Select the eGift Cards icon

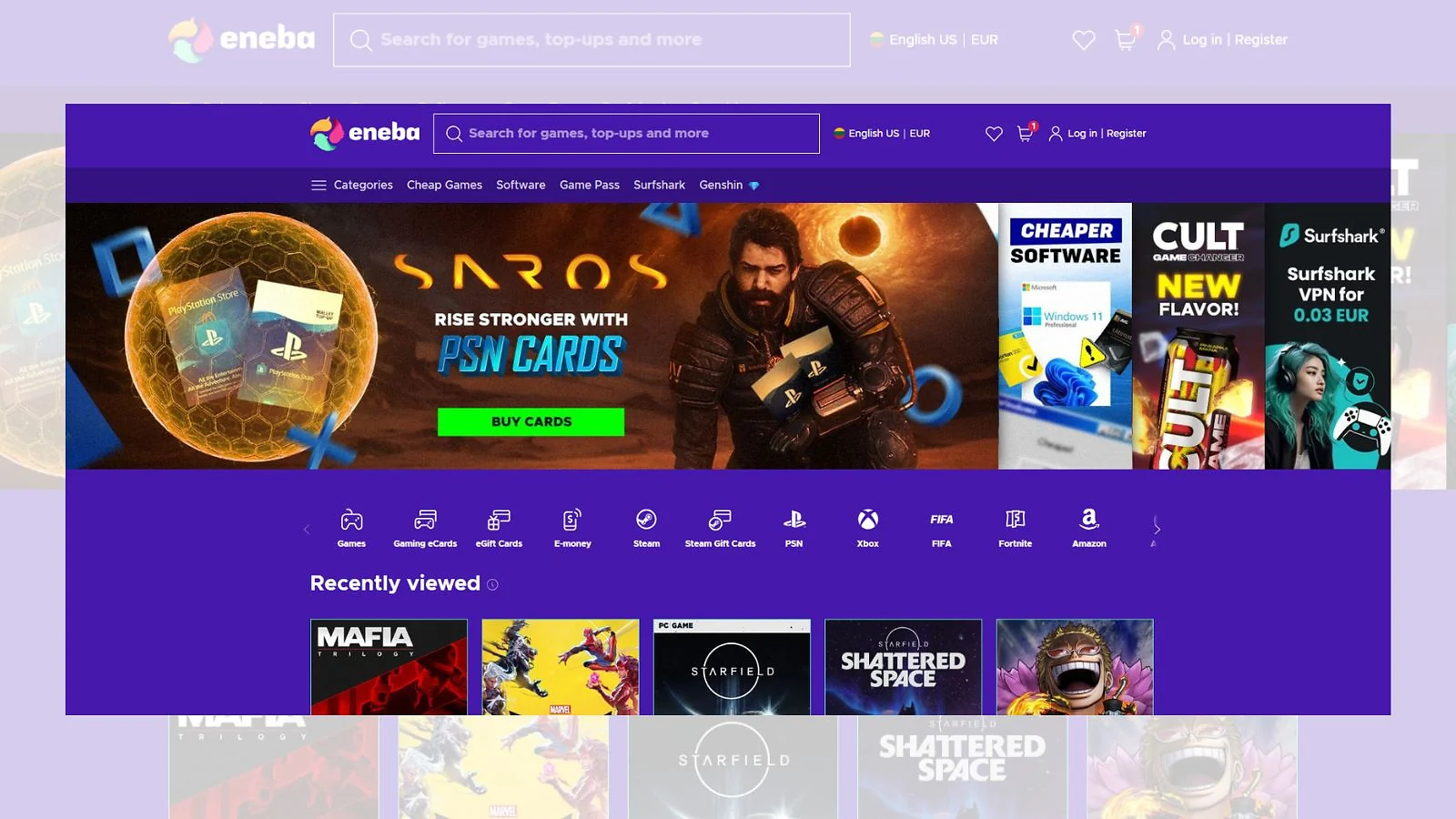pos(499,520)
